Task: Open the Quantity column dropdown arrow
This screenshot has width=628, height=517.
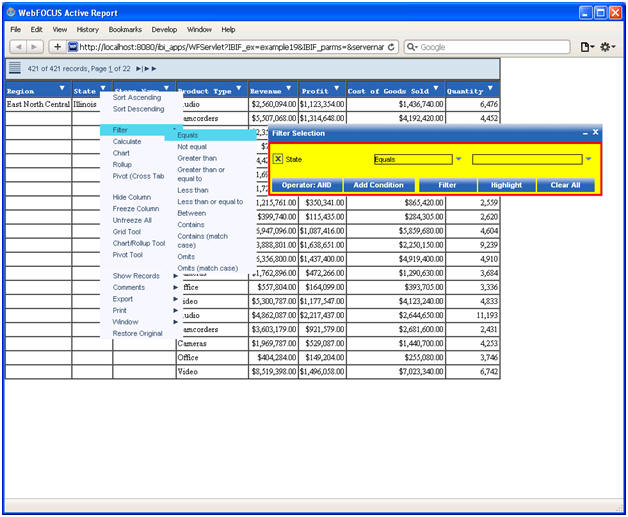Action: [490, 88]
